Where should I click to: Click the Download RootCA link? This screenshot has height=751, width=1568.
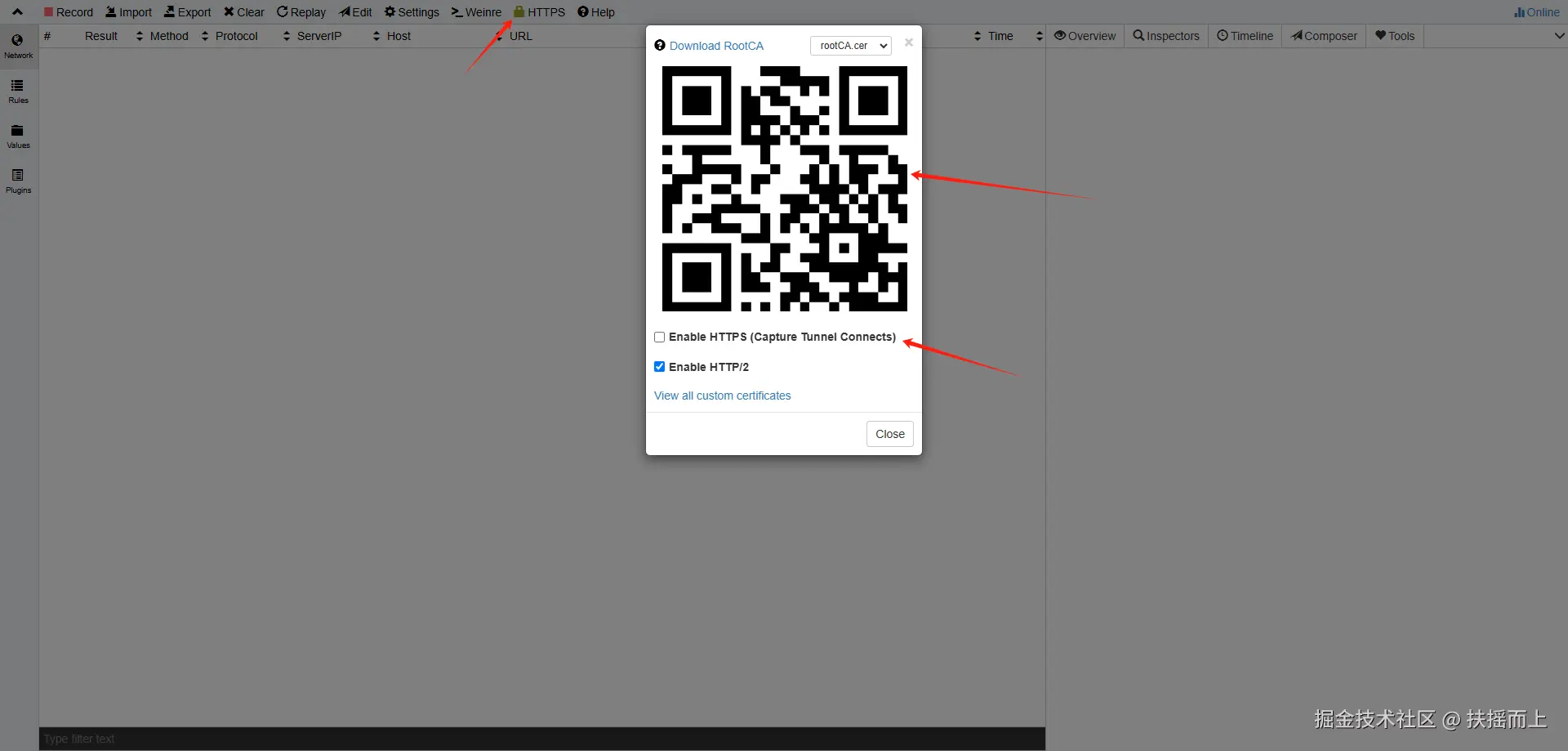716,46
